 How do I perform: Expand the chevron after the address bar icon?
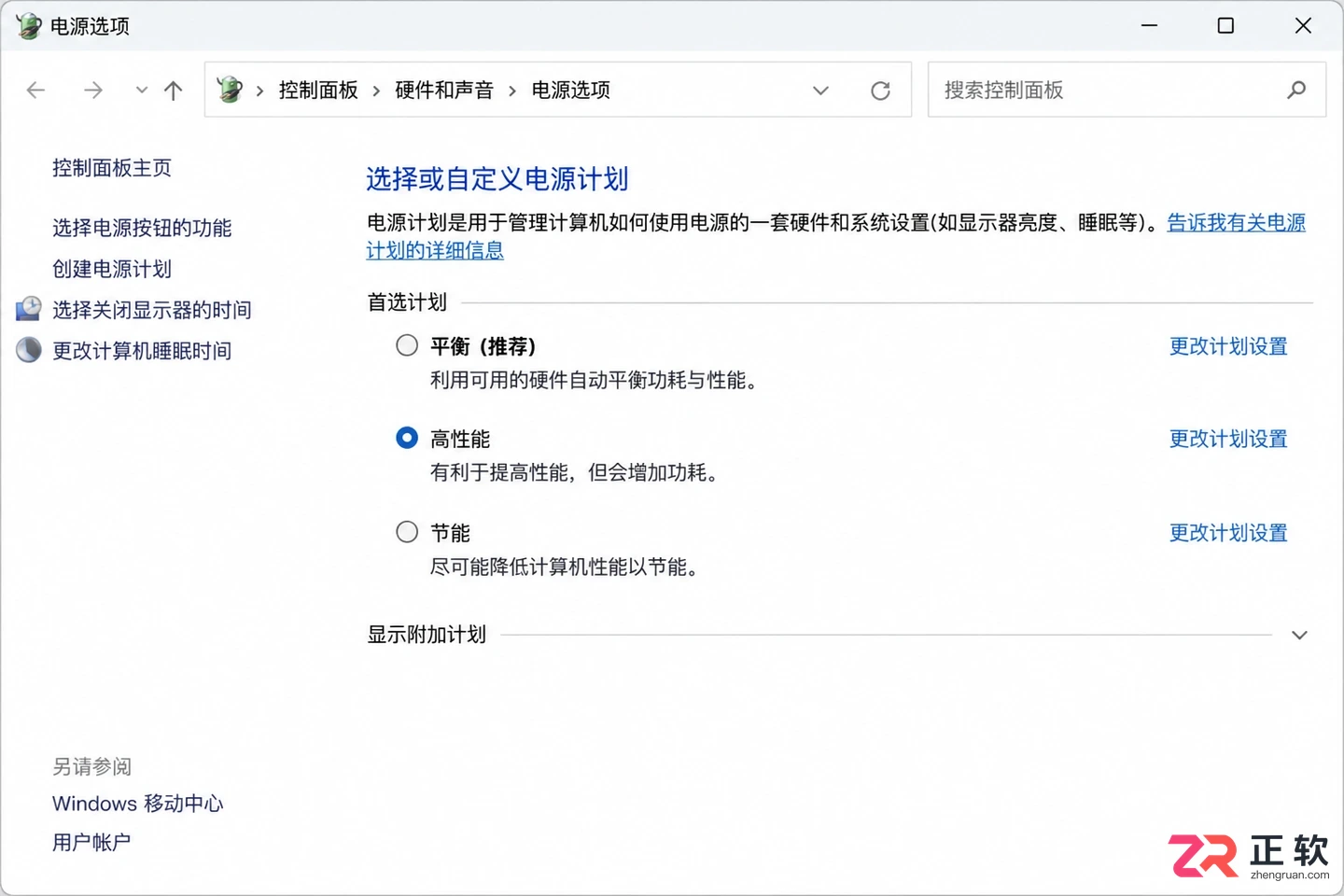click(x=259, y=91)
